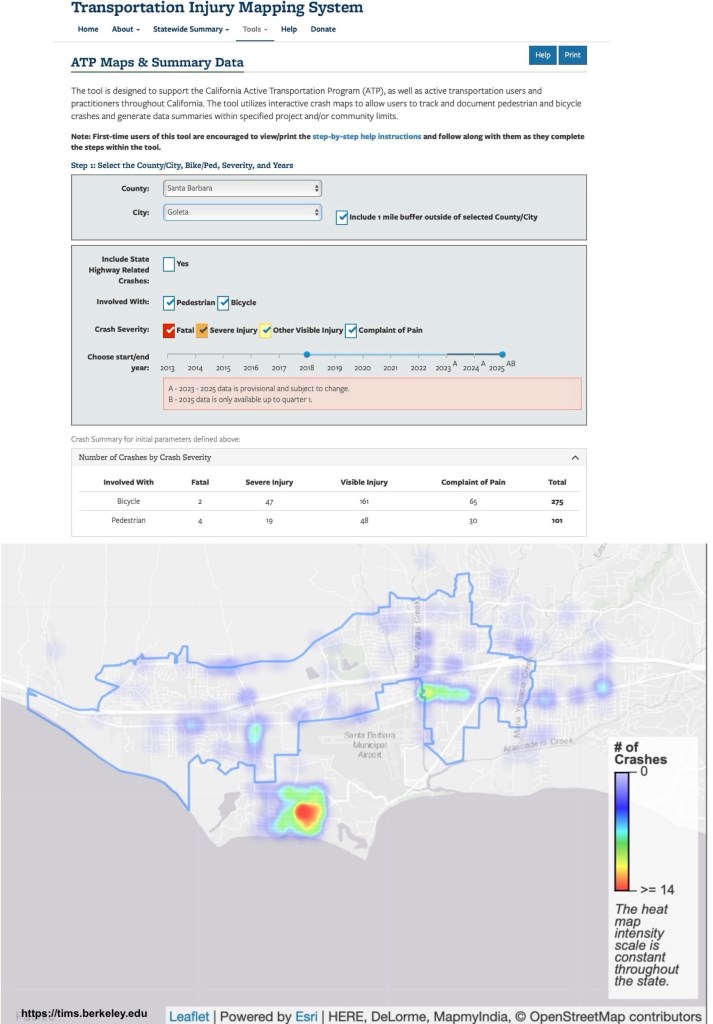Screen dimensions: 713x1024
Task: Uncheck the Severe Injury checkbox
Action: click(x=202, y=330)
